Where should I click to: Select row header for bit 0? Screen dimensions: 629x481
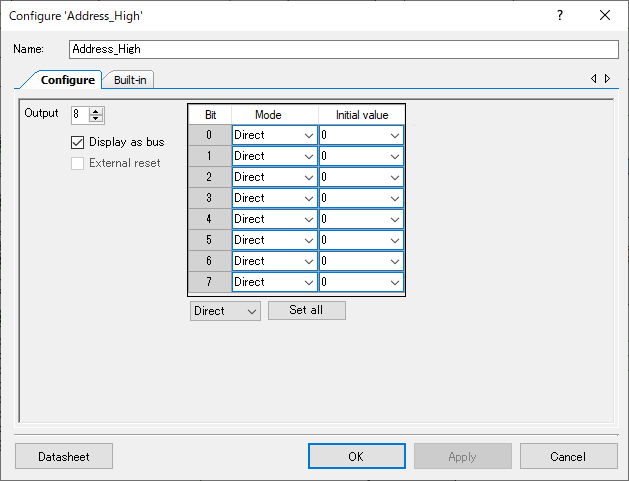(x=210, y=135)
